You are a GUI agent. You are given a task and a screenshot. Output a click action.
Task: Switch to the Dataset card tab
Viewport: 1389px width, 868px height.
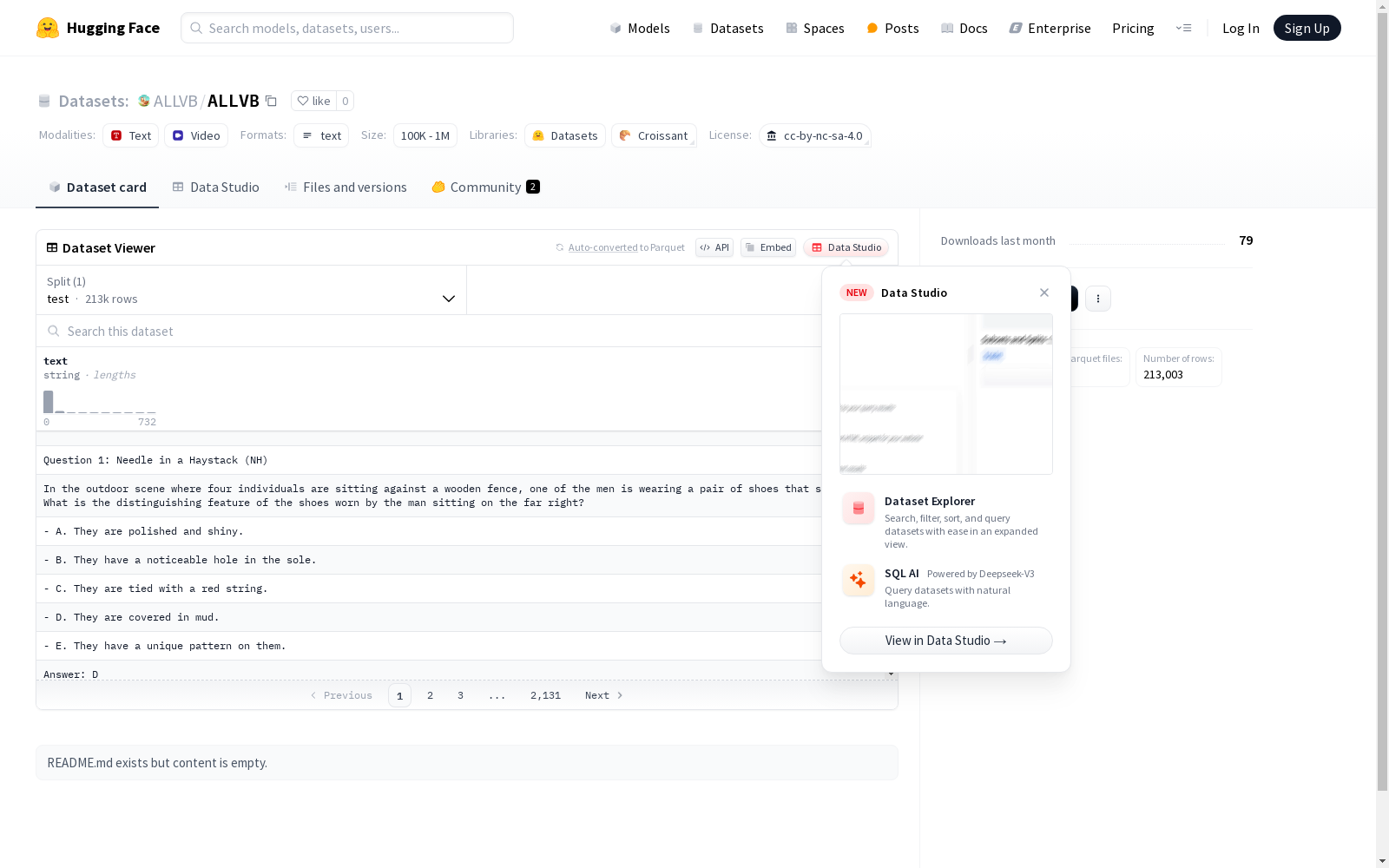[97, 187]
